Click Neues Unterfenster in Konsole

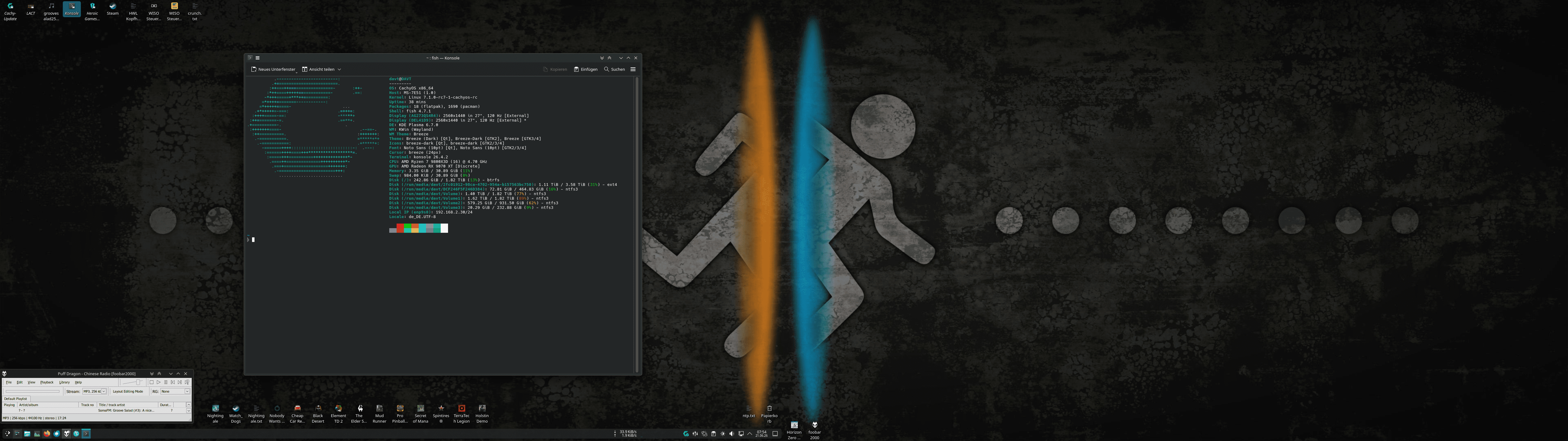tap(273, 70)
